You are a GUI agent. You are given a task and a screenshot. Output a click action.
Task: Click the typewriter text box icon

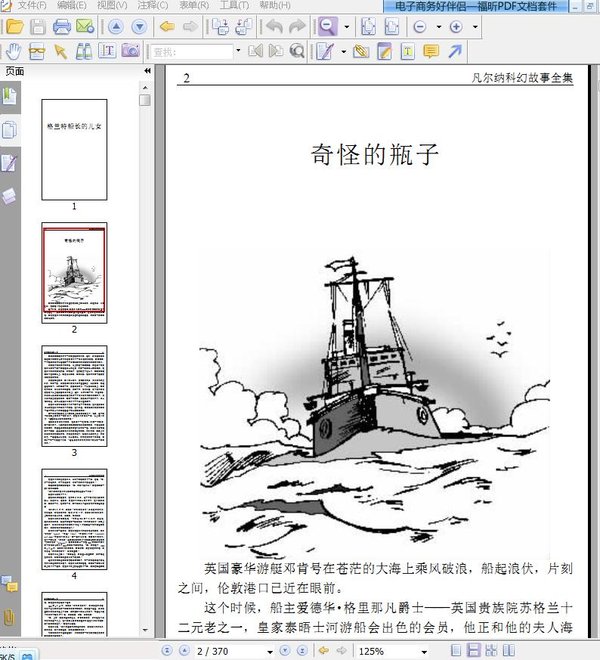(408, 51)
